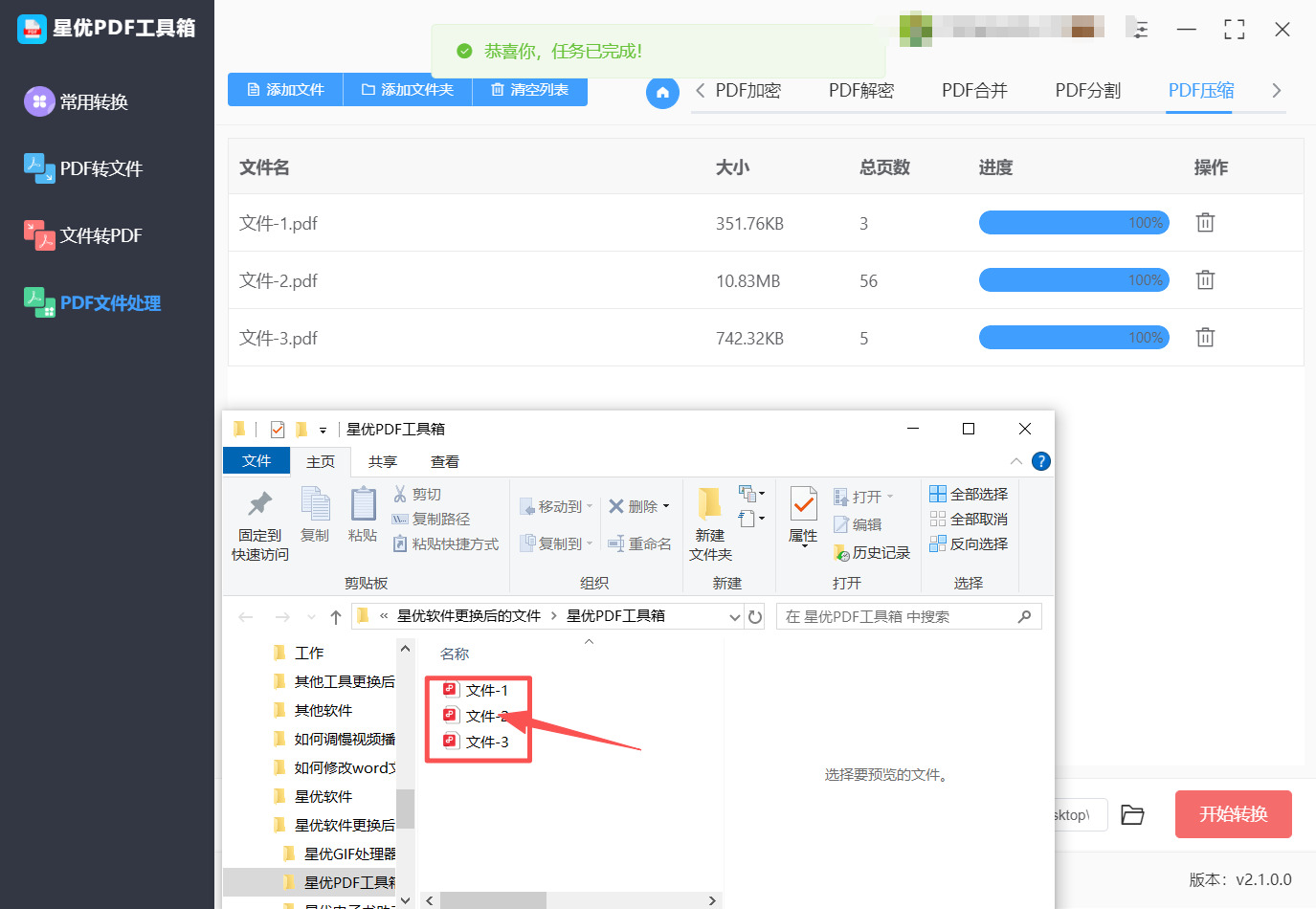Open Explorer 共享 ribbon tab
Viewport: 1316px width, 909px height.
tap(383, 461)
